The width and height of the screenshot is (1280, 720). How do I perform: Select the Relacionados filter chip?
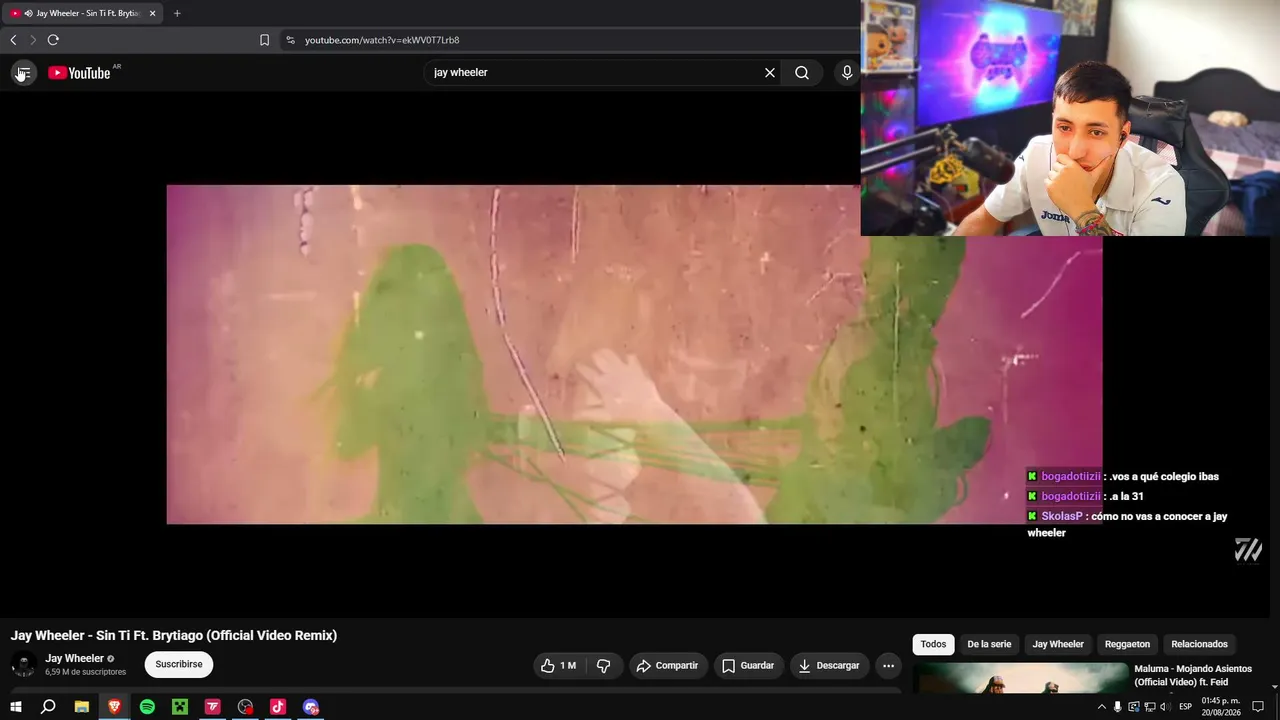[1199, 644]
